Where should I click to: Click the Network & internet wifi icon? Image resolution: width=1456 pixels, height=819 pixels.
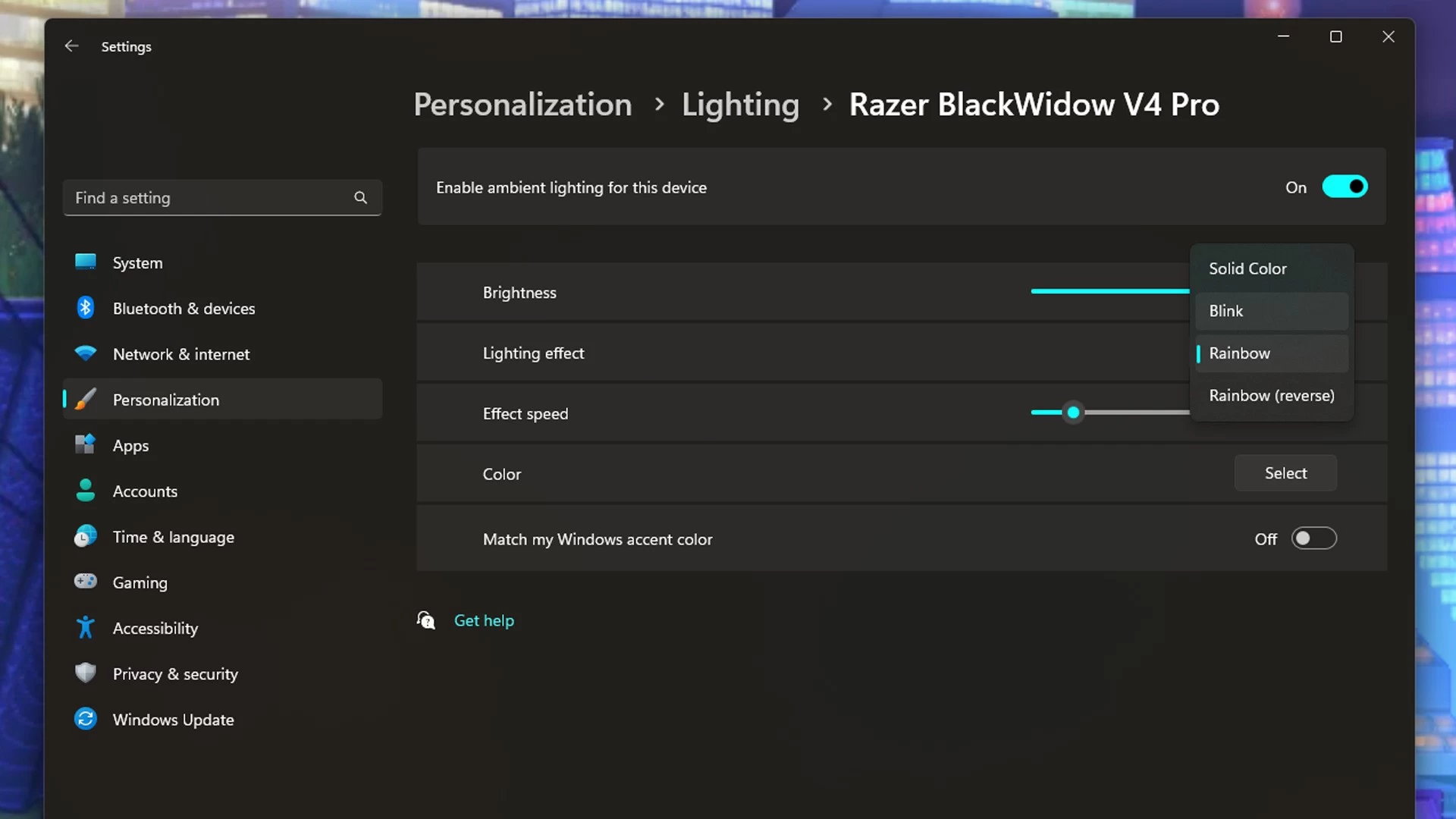point(86,353)
